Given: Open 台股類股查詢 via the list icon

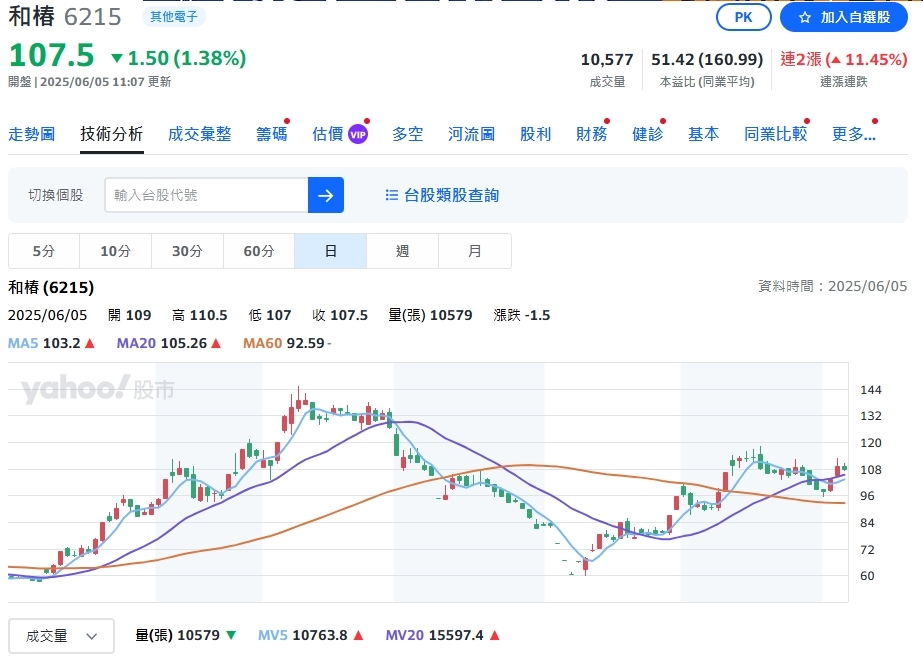Looking at the screenshot, I should pos(391,195).
